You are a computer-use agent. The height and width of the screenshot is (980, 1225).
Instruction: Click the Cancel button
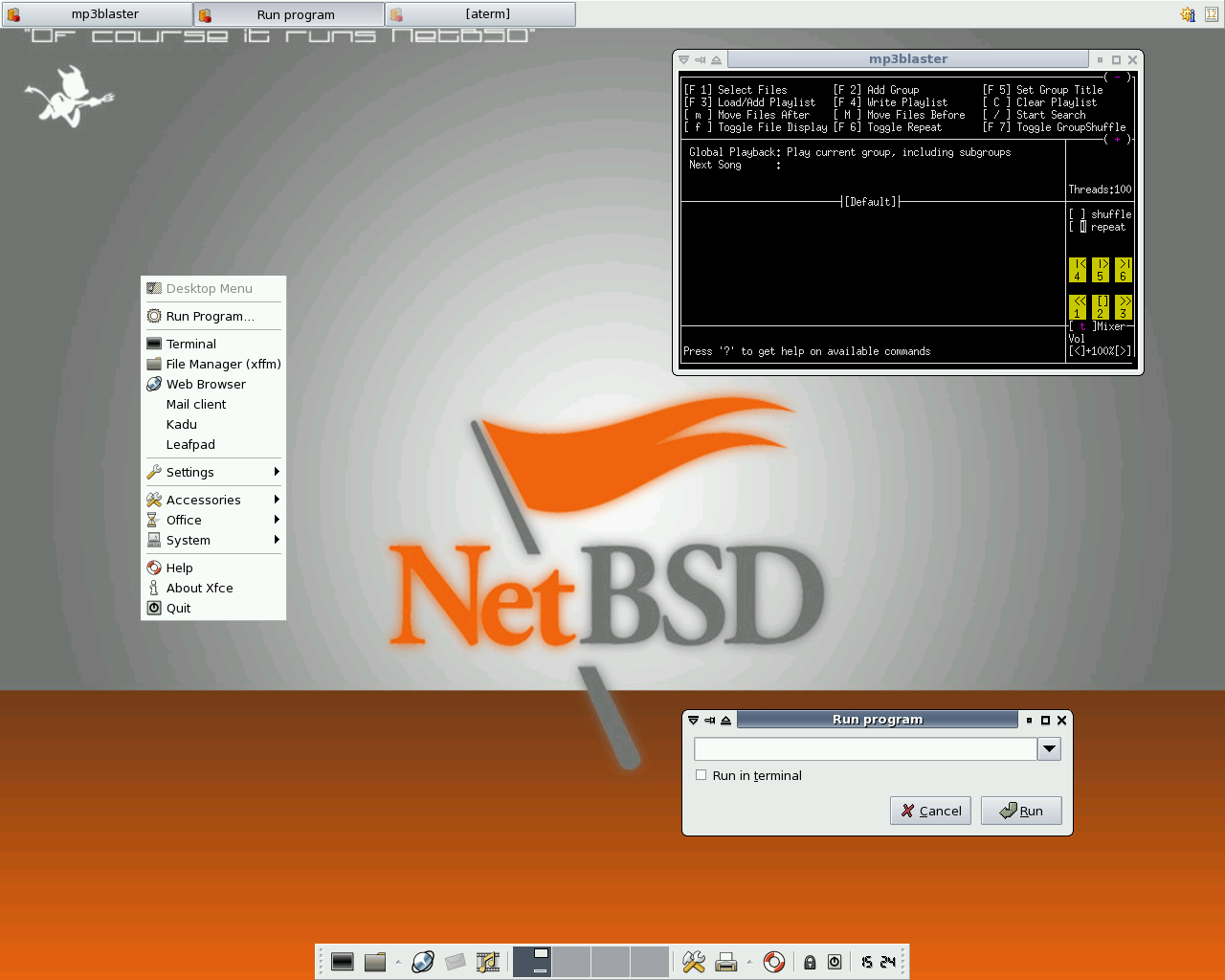[x=930, y=811]
